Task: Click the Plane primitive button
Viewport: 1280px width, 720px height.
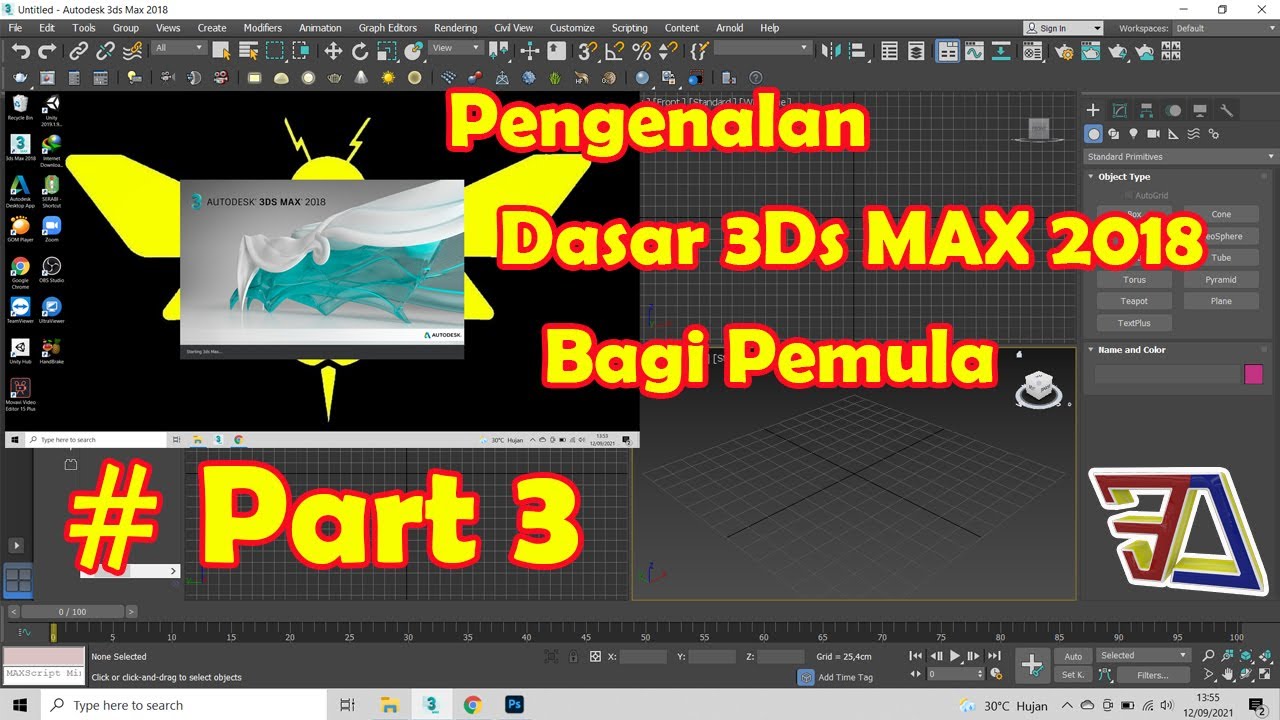Action: pos(1221,301)
